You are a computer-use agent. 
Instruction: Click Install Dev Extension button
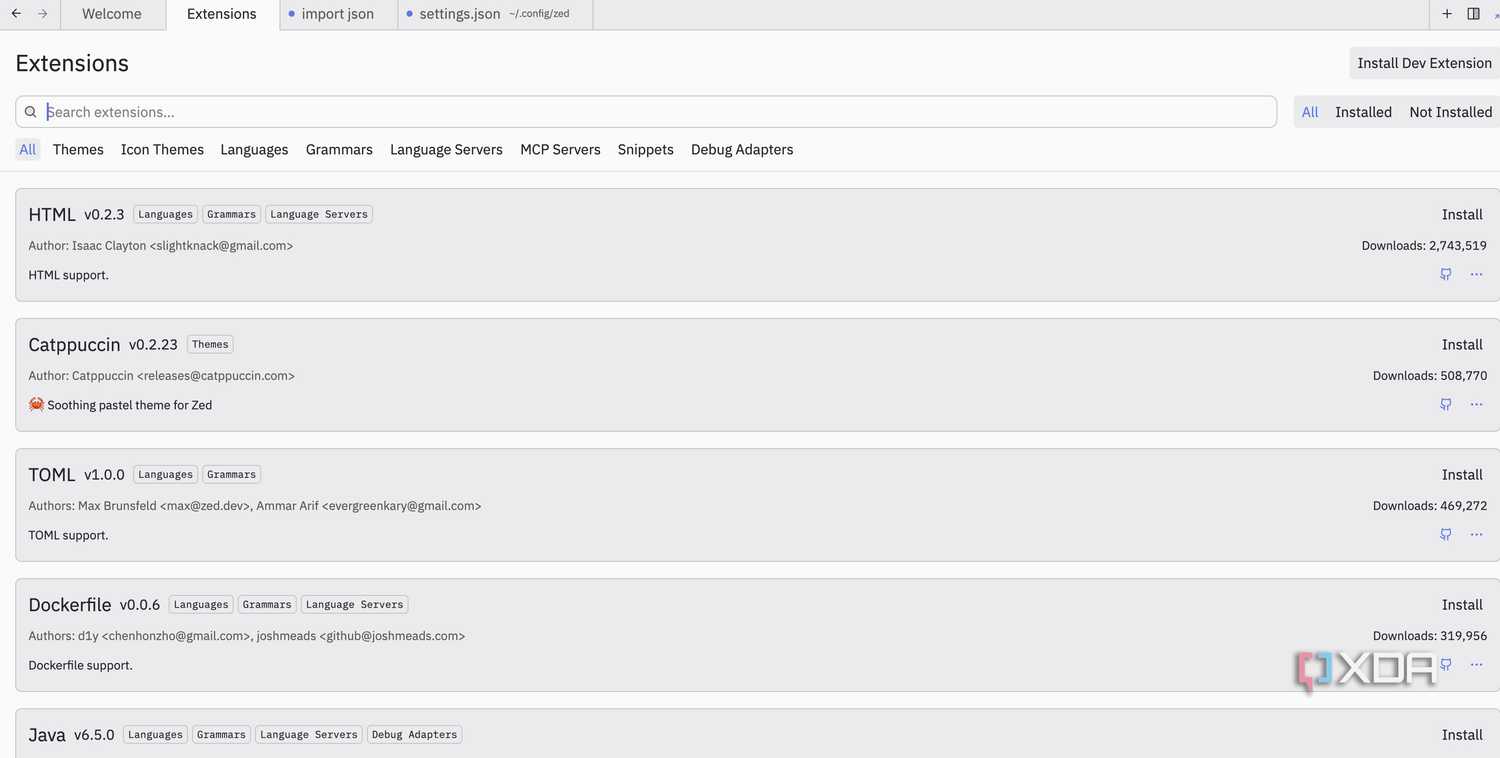[1424, 63]
